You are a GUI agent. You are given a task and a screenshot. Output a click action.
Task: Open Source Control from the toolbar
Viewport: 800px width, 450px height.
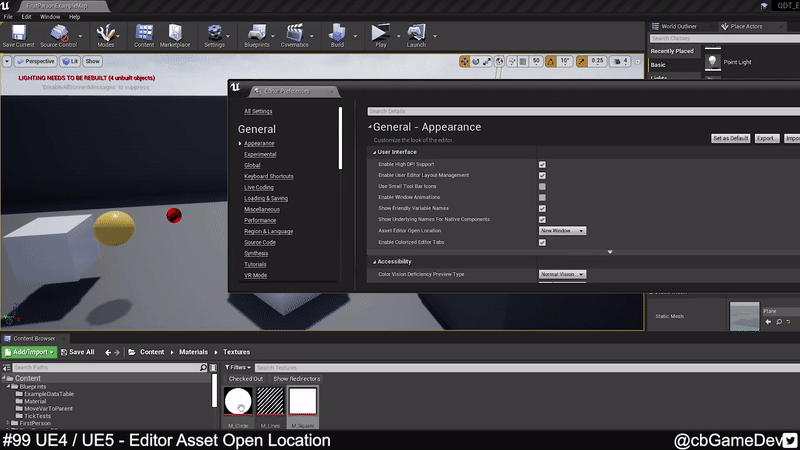point(58,36)
